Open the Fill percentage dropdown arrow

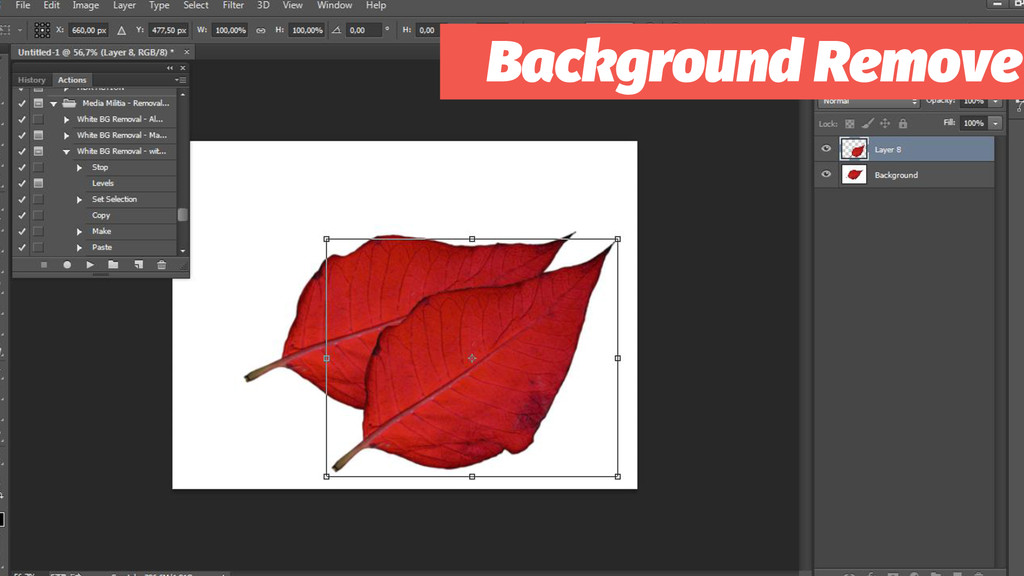(995, 123)
